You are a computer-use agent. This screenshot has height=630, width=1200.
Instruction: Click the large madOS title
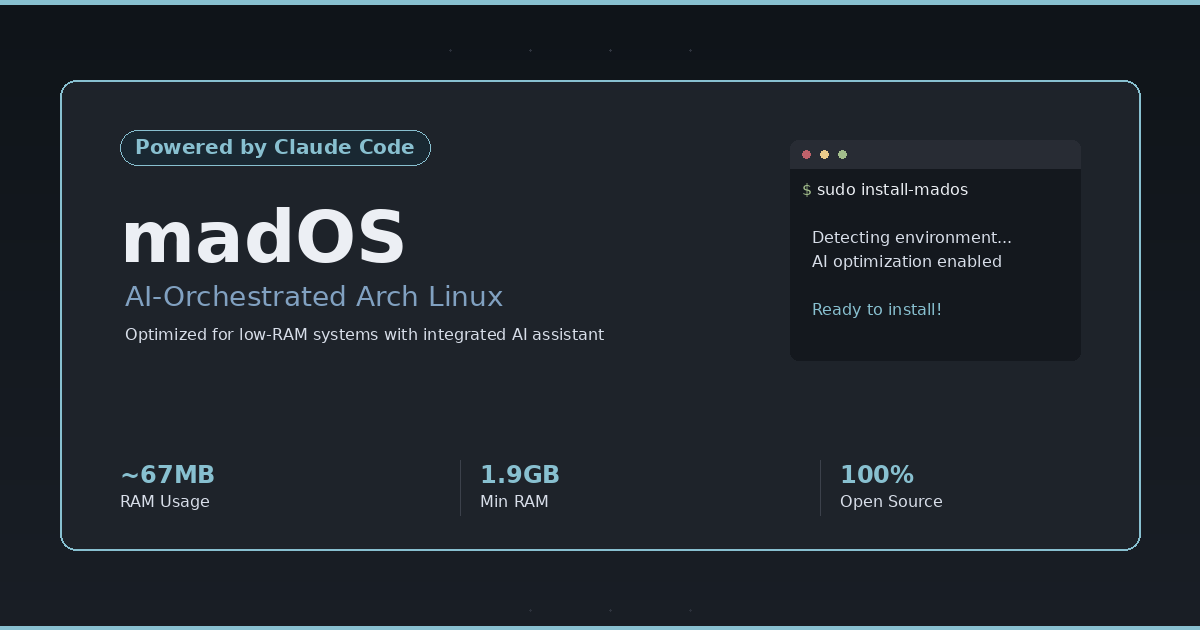pos(263,238)
